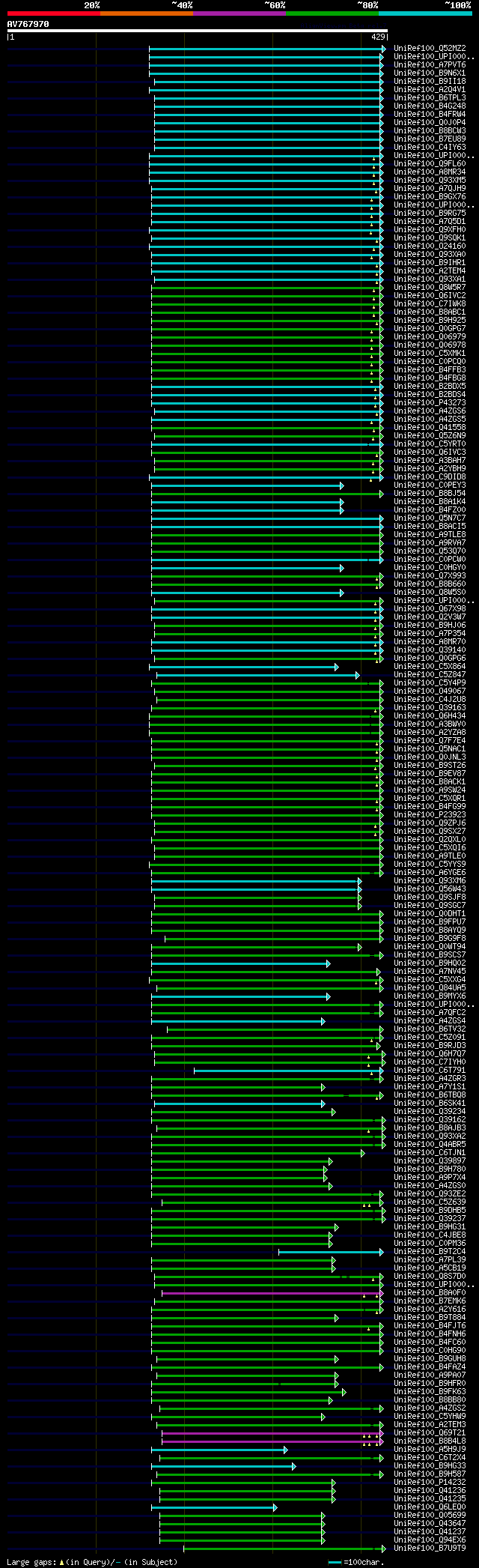This screenshot has width=479, height=1568.
Task: Open hit UniRef100_Q52MZ2
Action: pyautogui.click(x=430, y=49)
